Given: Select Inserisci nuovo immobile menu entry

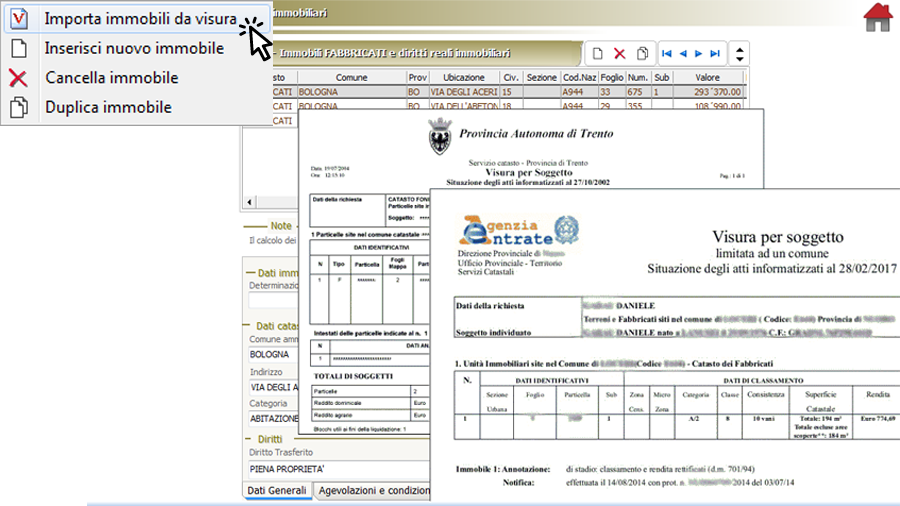Looking at the screenshot, I should pyautogui.click(x=134, y=48).
